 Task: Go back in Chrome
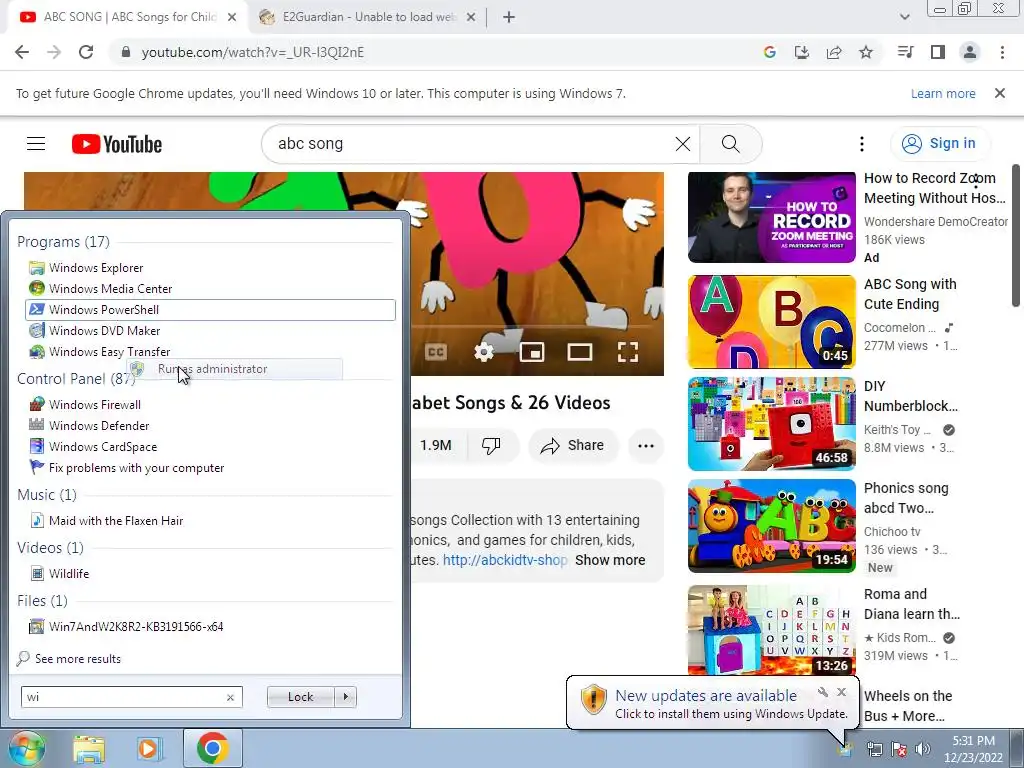tap(22, 52)
